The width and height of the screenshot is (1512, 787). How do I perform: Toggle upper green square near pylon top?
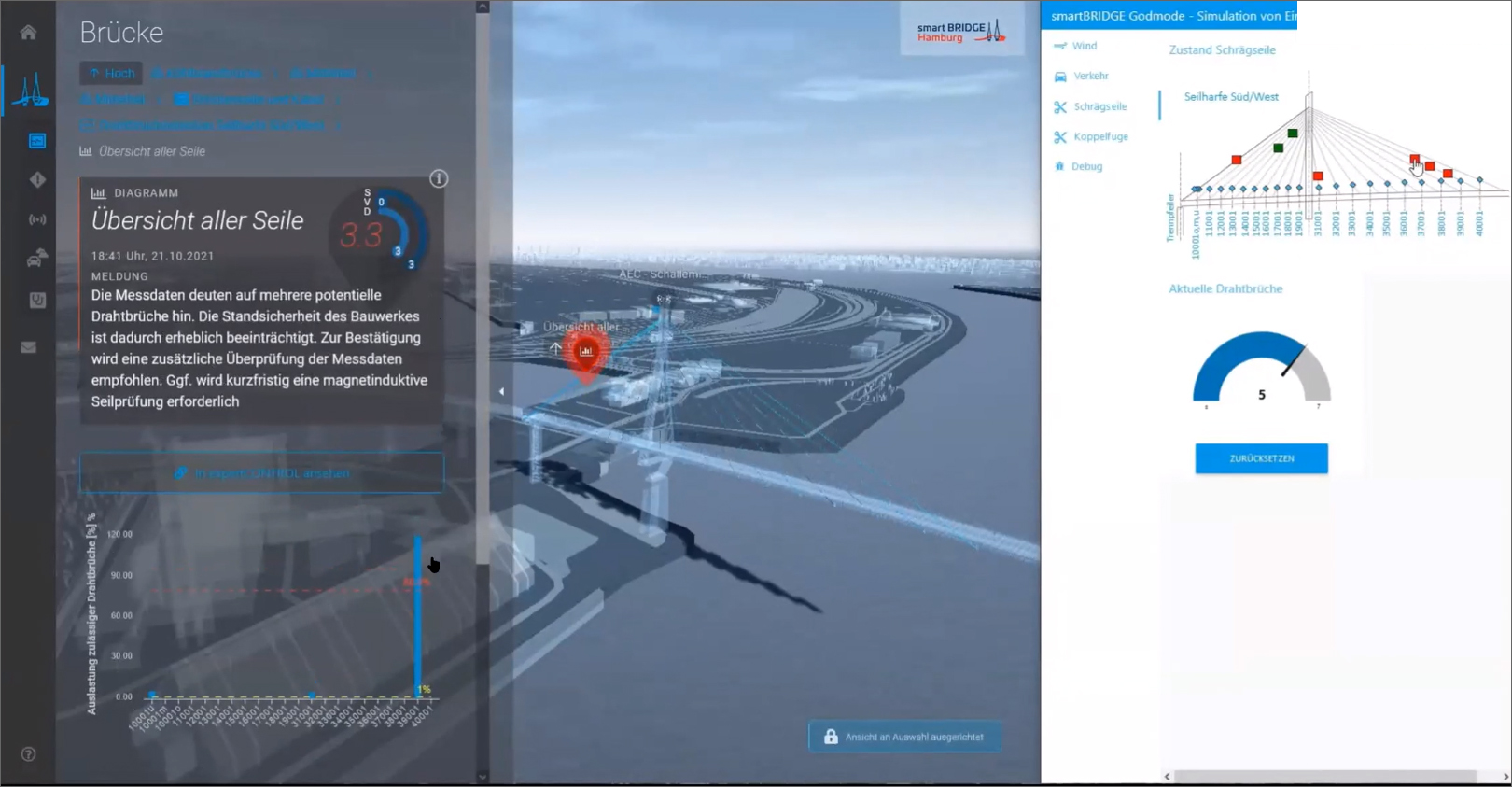tap(1293, 134)
